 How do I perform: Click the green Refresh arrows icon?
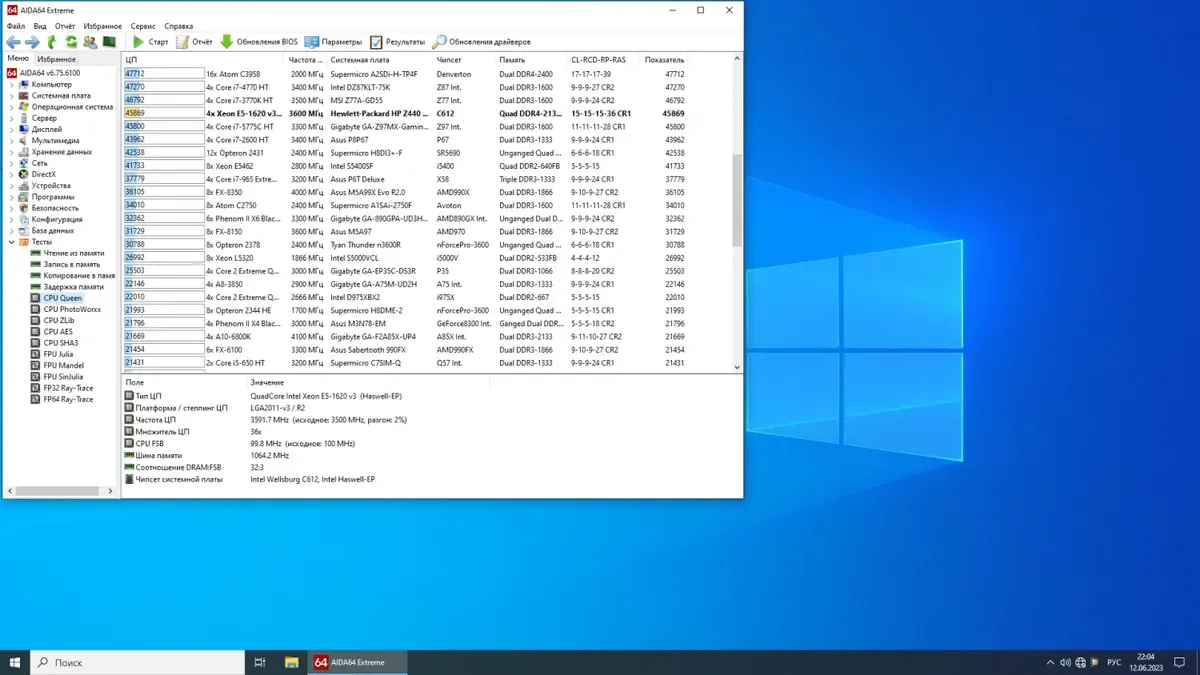71,42
